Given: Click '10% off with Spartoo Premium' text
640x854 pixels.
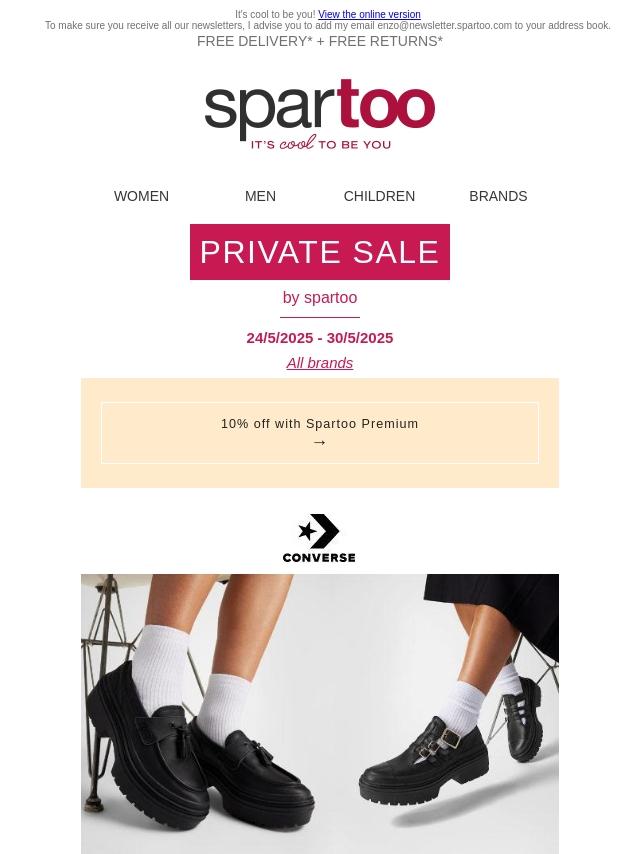Looking at the screenshot, I should (x=320, y=424).
